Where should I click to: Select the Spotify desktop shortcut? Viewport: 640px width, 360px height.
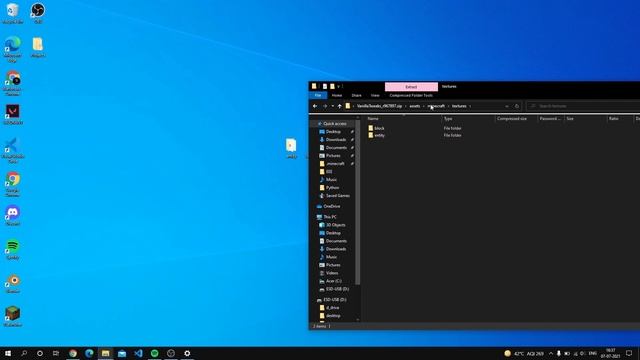coord(13,249)
